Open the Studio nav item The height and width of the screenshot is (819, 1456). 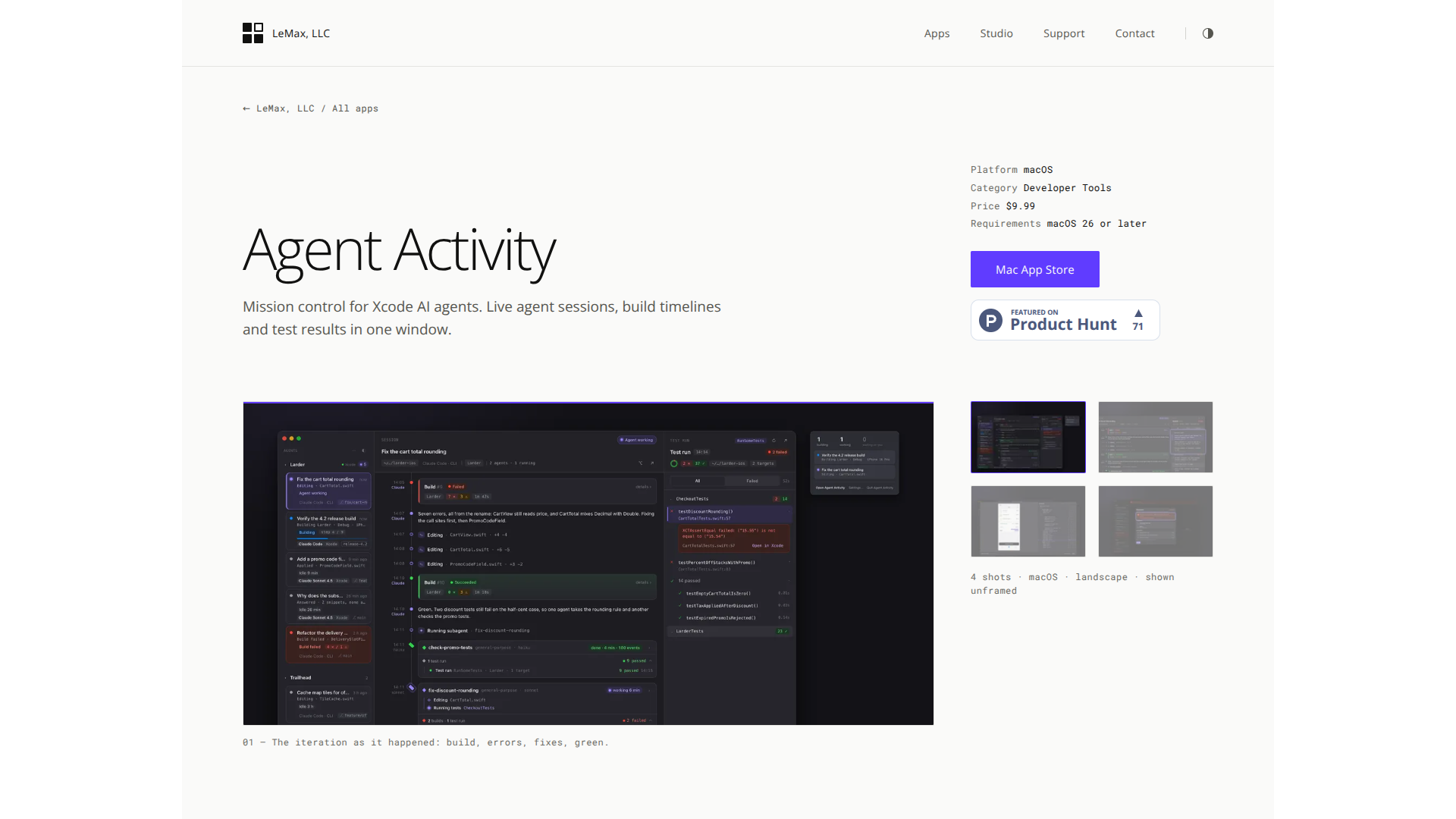pos(996,33)
